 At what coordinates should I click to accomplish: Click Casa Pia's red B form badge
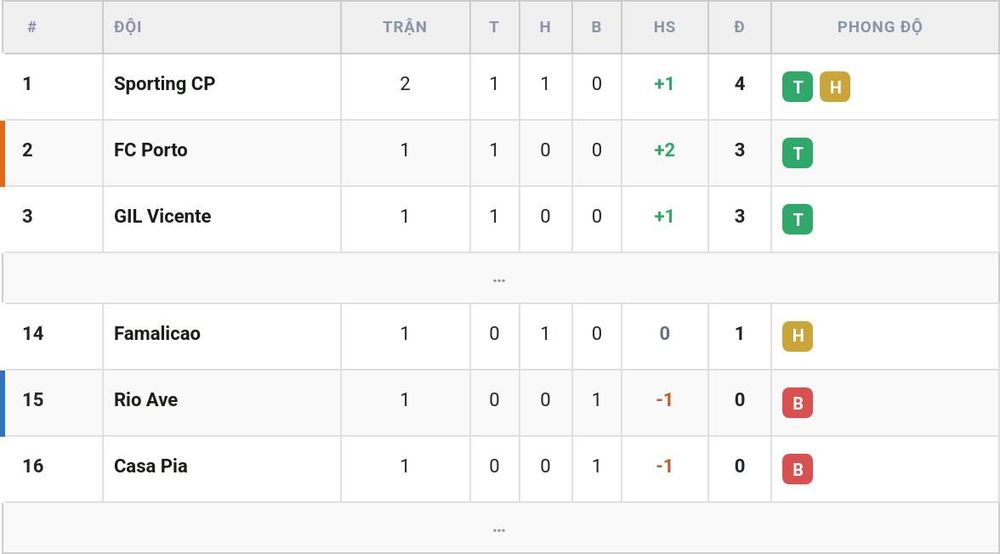tap(797, 469)
